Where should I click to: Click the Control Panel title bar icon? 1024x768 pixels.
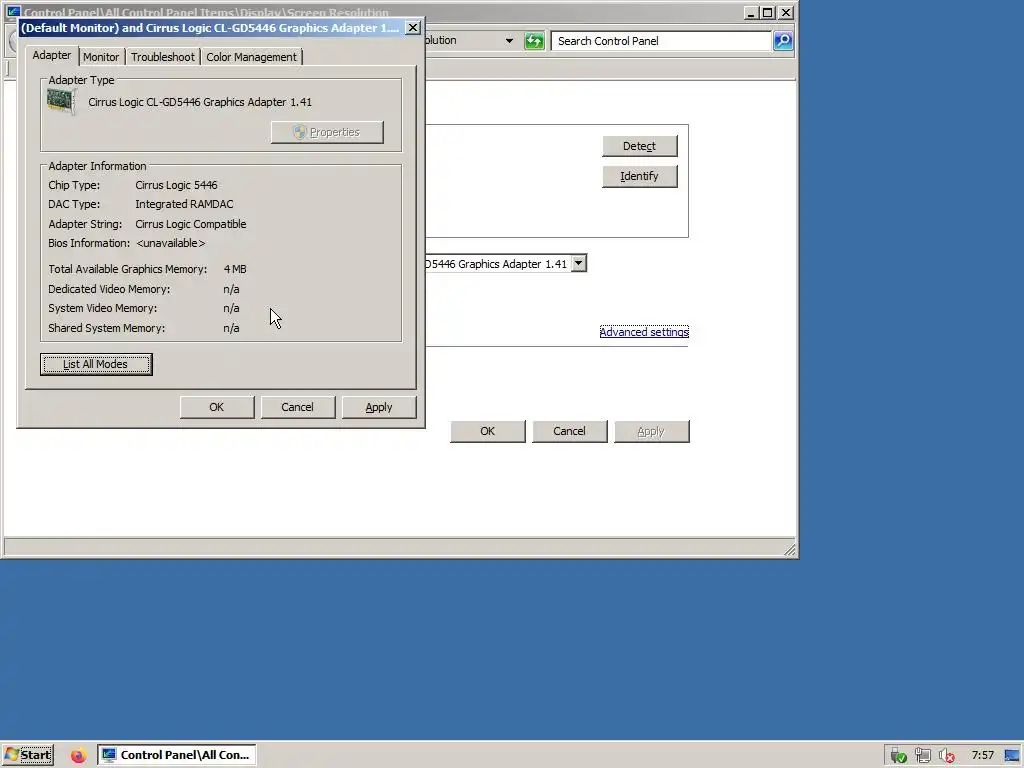click(x=13, y=11)
